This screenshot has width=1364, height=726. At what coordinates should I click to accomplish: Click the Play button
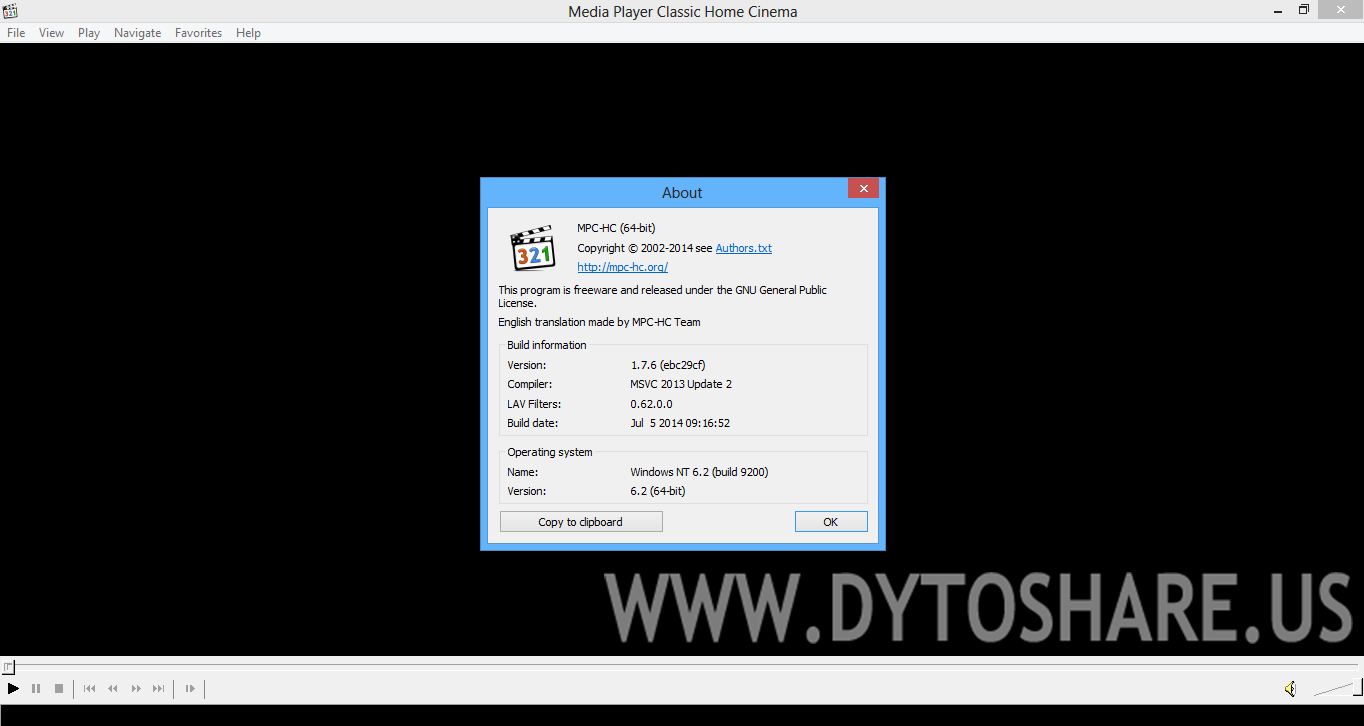coord(13,688)
